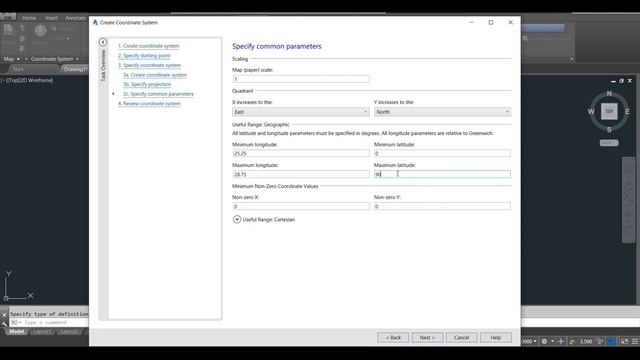Open substep 3c Specify common parameters
The image size is (640, 360).
158,94
